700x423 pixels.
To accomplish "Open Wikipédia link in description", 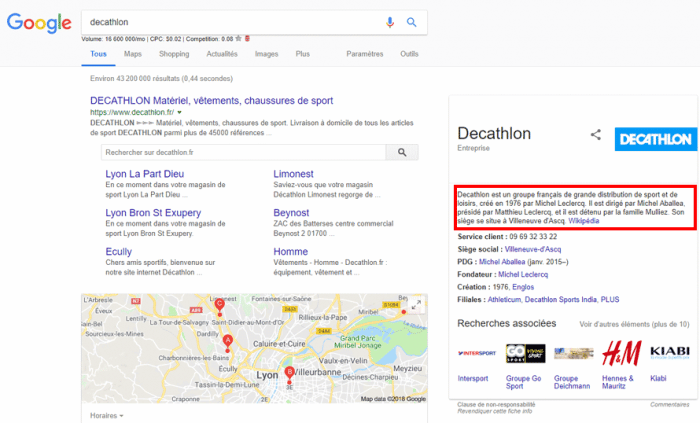I will pyautogui.click(x=583, y=221).
